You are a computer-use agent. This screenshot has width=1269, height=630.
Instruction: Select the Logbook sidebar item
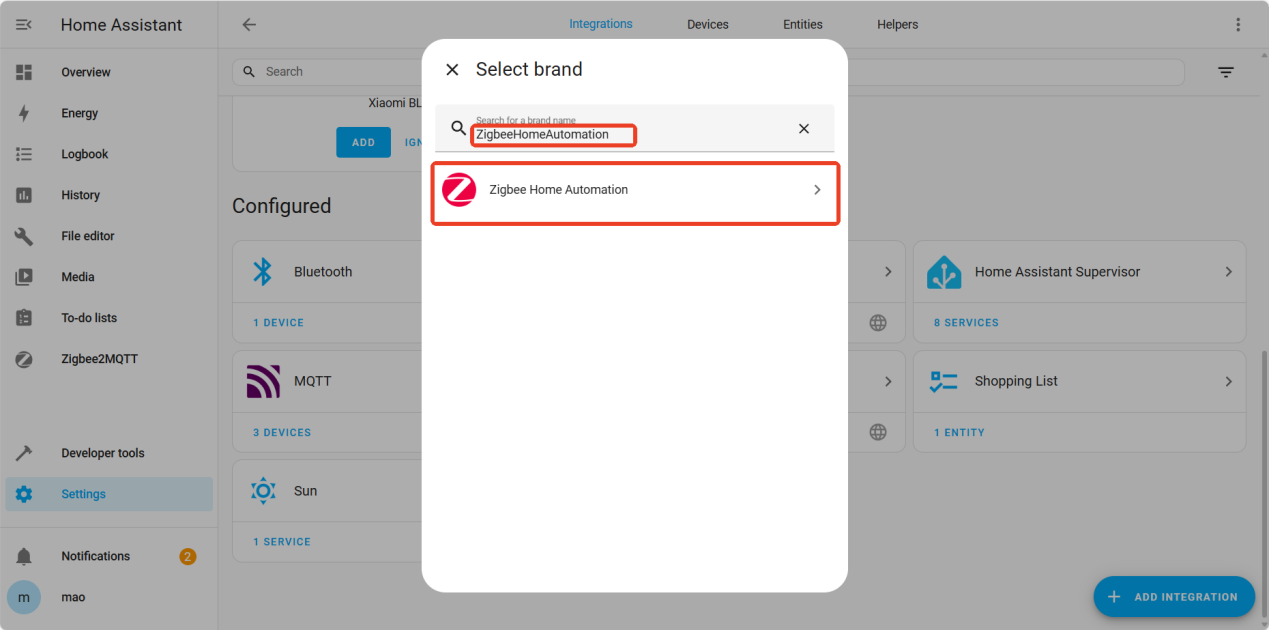pyautogui.click(x=109, y=154)
